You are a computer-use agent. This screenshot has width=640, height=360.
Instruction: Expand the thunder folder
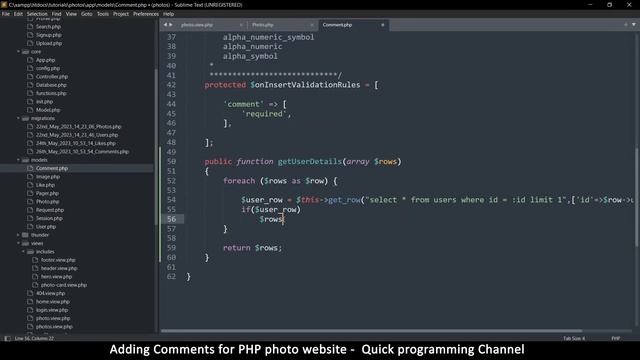(18, 235)
